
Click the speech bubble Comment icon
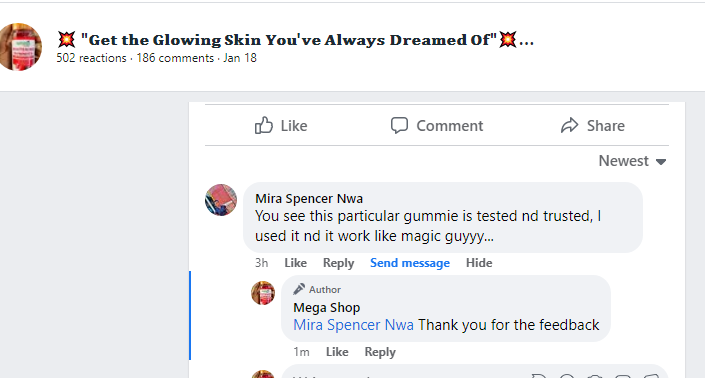click(399, 125)
